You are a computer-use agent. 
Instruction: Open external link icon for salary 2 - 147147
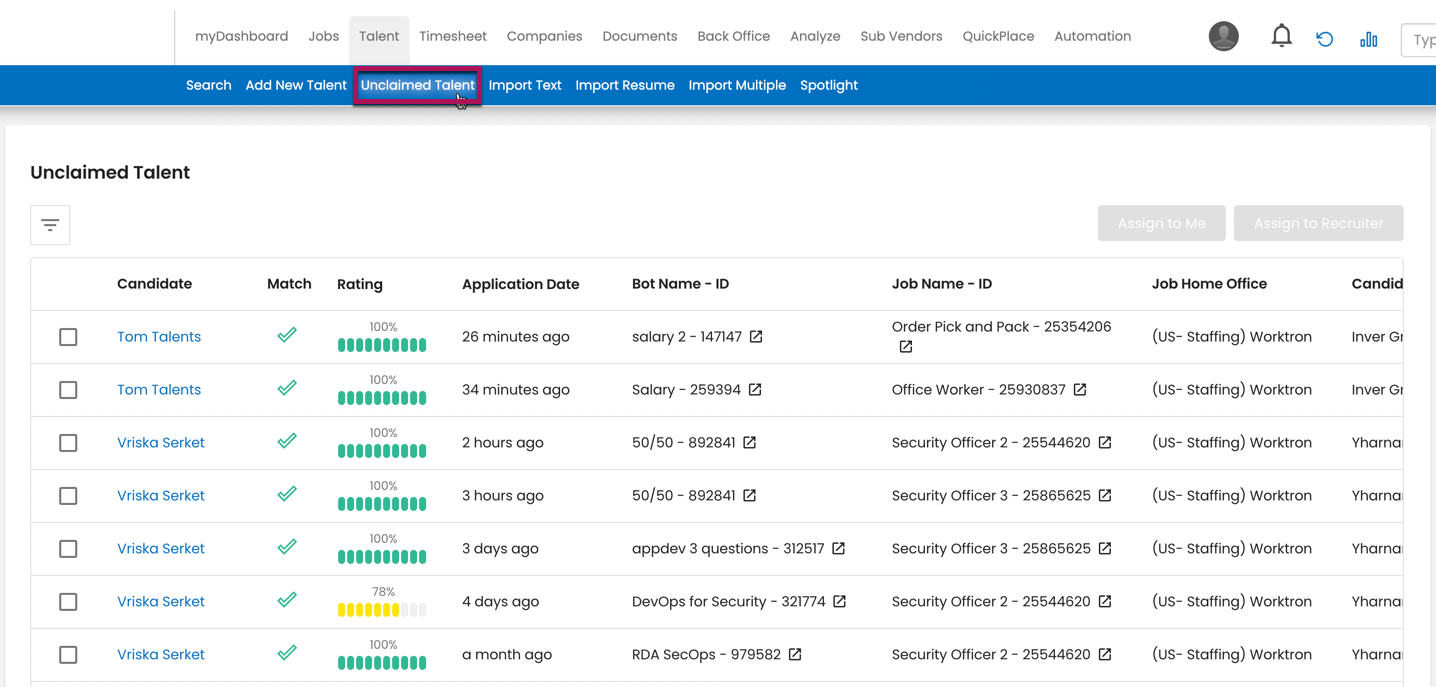coord(756,337)
